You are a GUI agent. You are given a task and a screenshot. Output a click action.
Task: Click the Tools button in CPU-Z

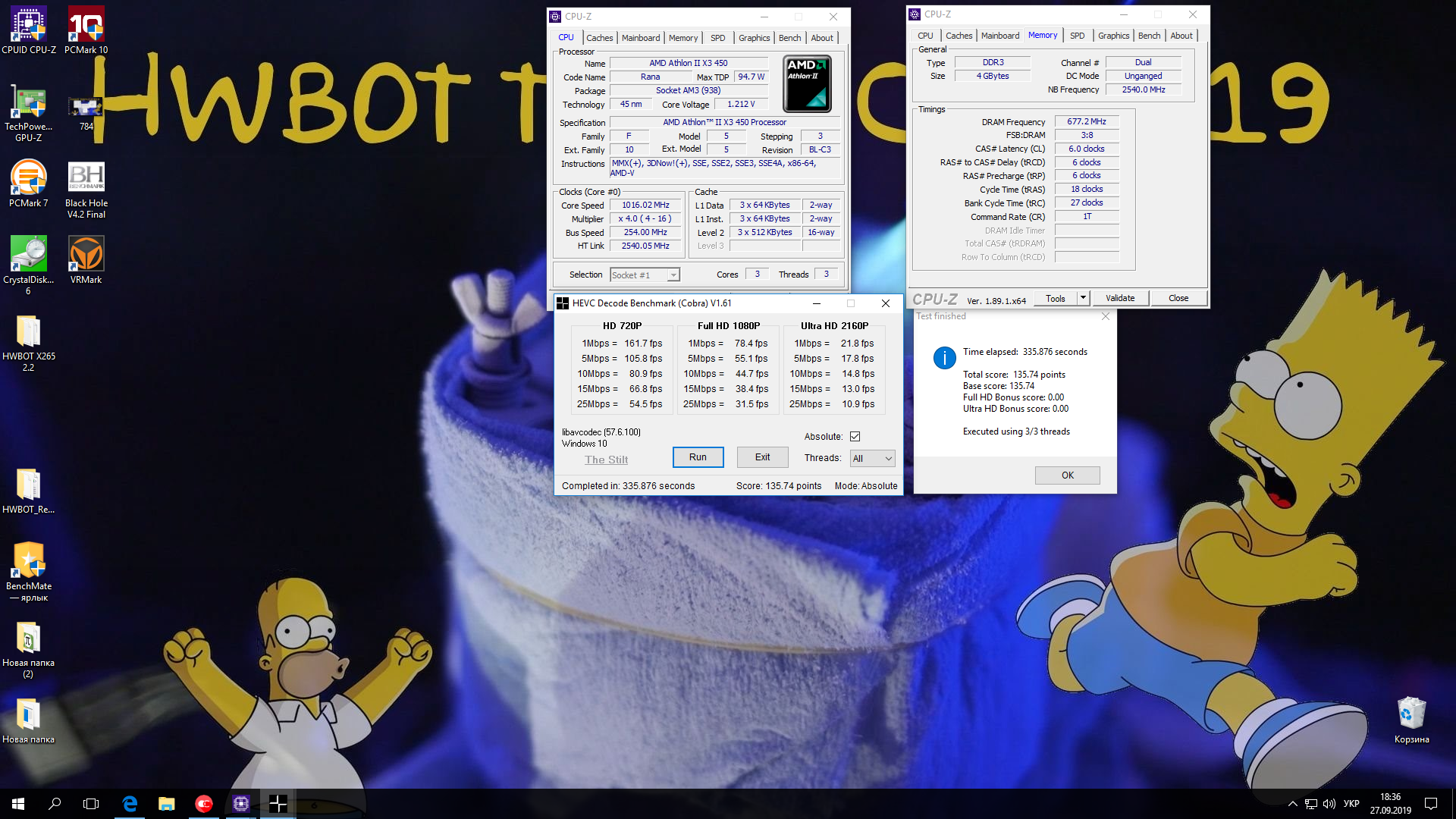[1056, 298]
